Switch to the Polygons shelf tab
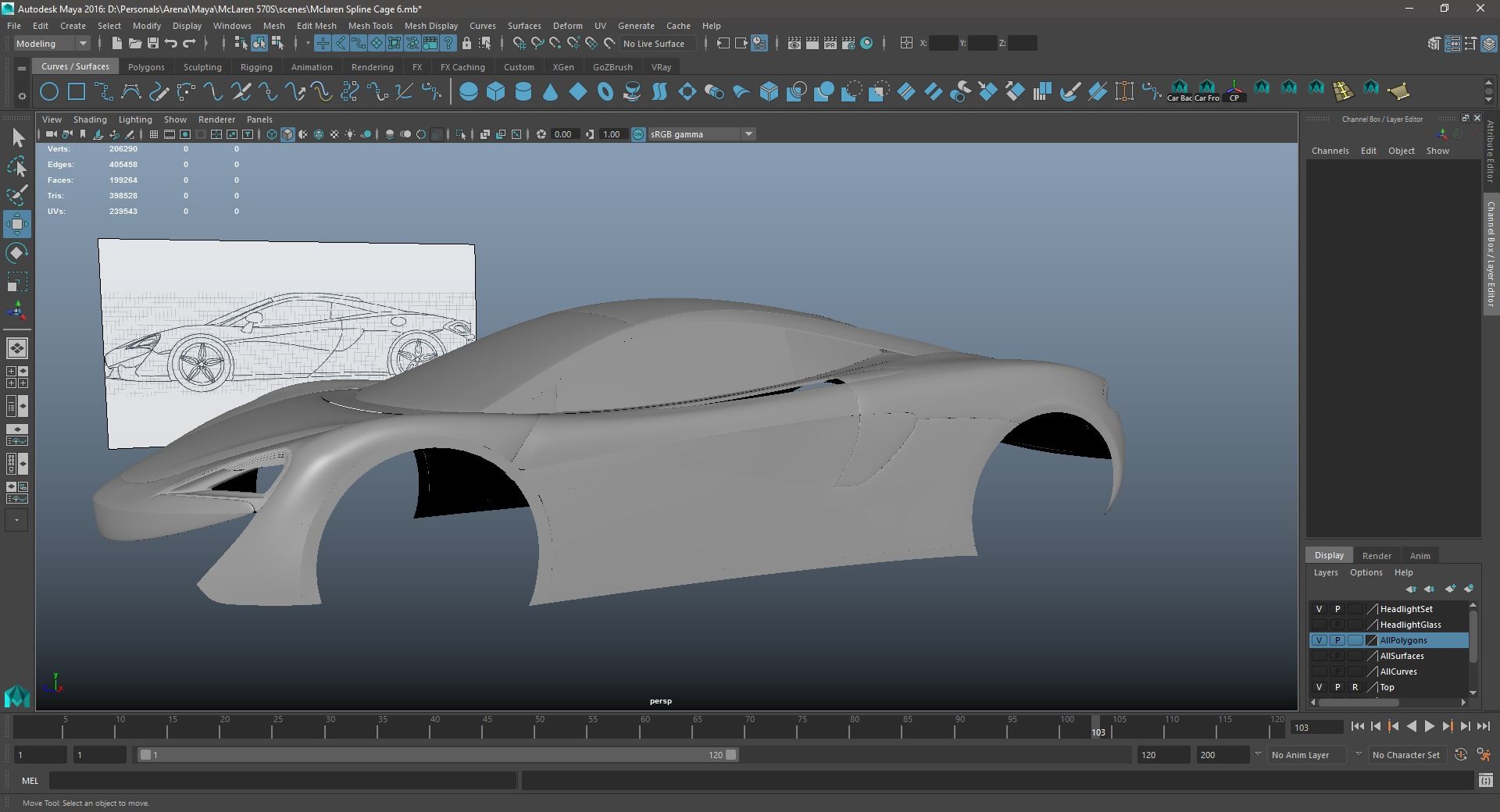1500x812 pixels. (x=146, y=67)
